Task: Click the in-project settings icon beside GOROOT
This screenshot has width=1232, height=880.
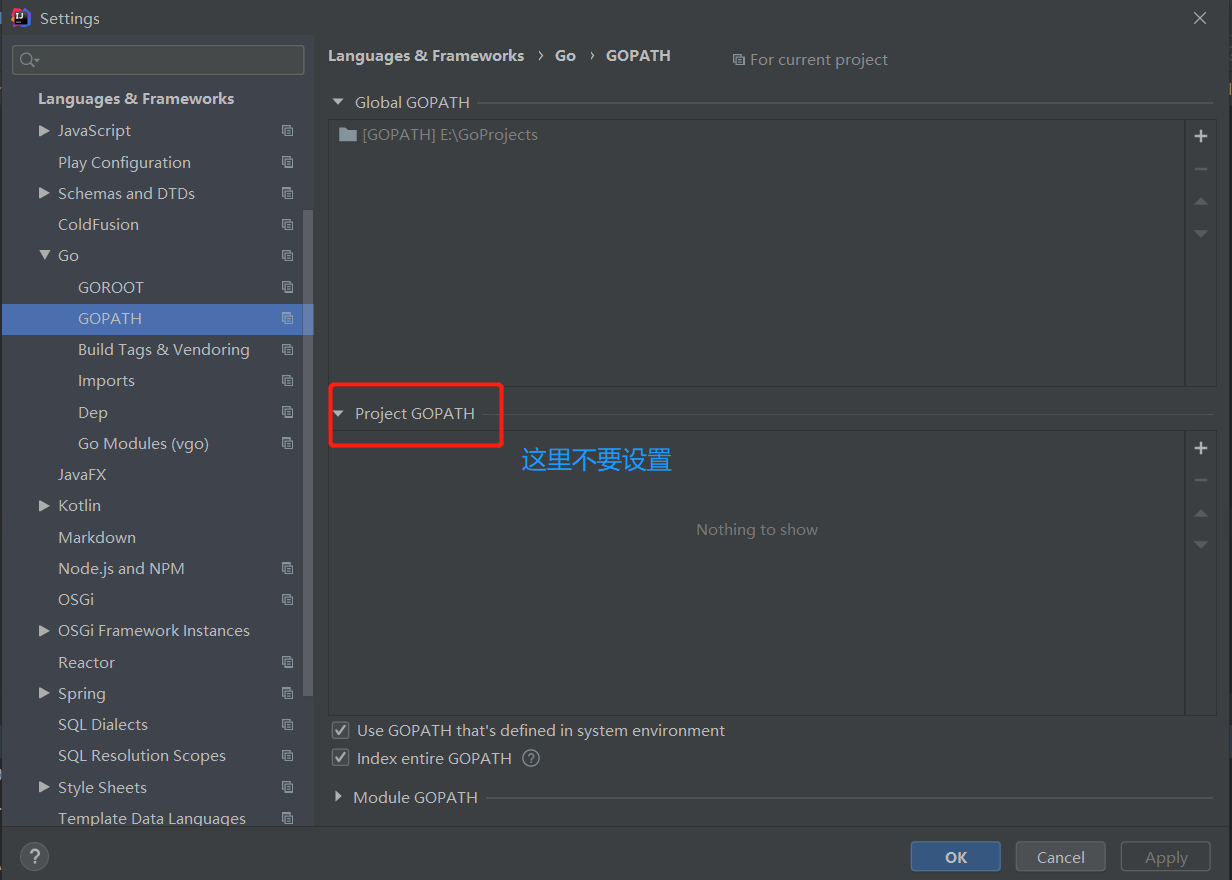Action: [287, 287]
